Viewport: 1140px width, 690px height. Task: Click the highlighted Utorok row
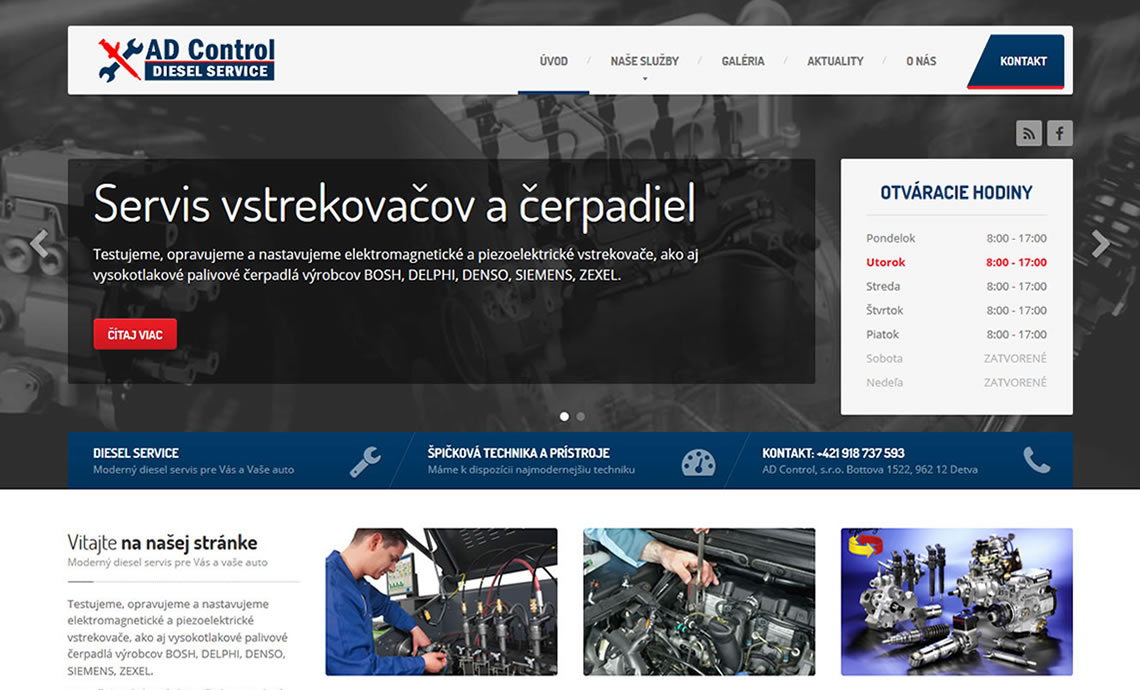coord(956,262)
